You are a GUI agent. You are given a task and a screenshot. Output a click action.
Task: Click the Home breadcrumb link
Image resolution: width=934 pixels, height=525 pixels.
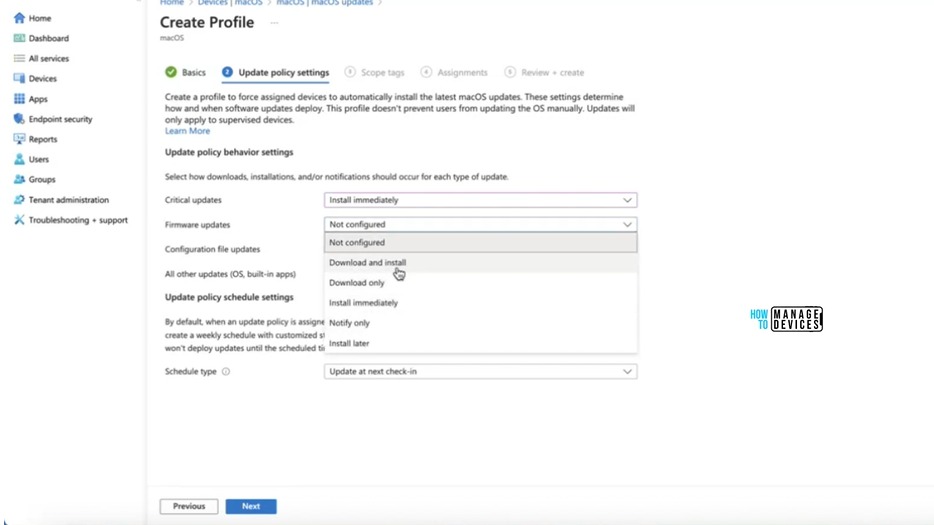(x=172, y=3)
